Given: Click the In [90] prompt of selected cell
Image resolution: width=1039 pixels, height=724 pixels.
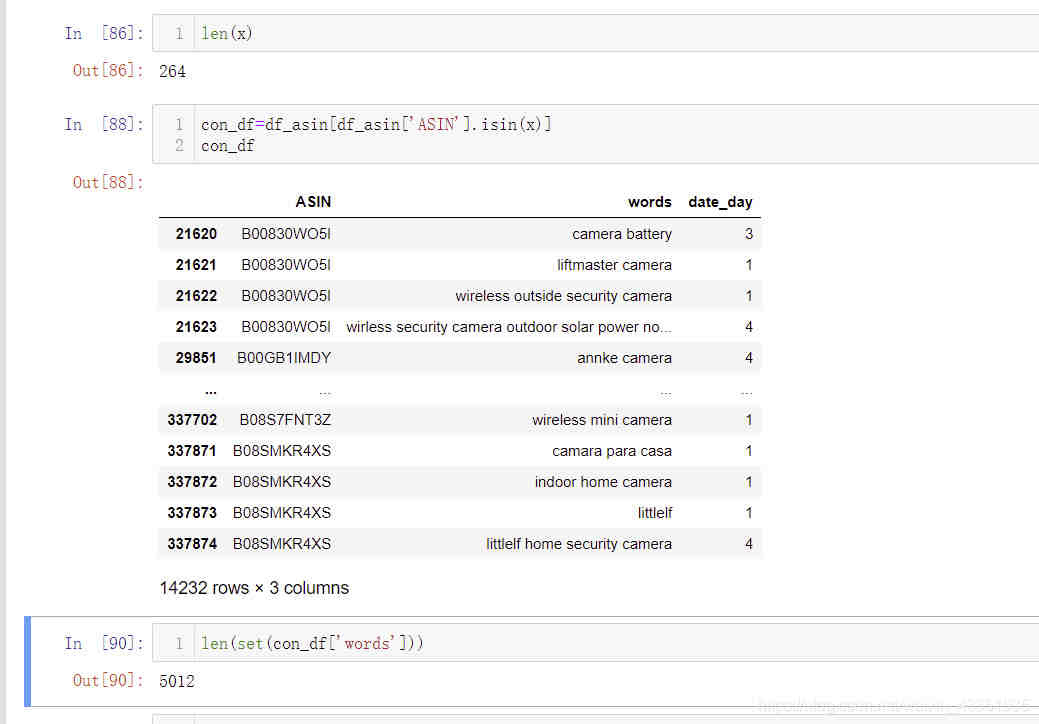Looking at the screenshot, I should coord(103,643).
